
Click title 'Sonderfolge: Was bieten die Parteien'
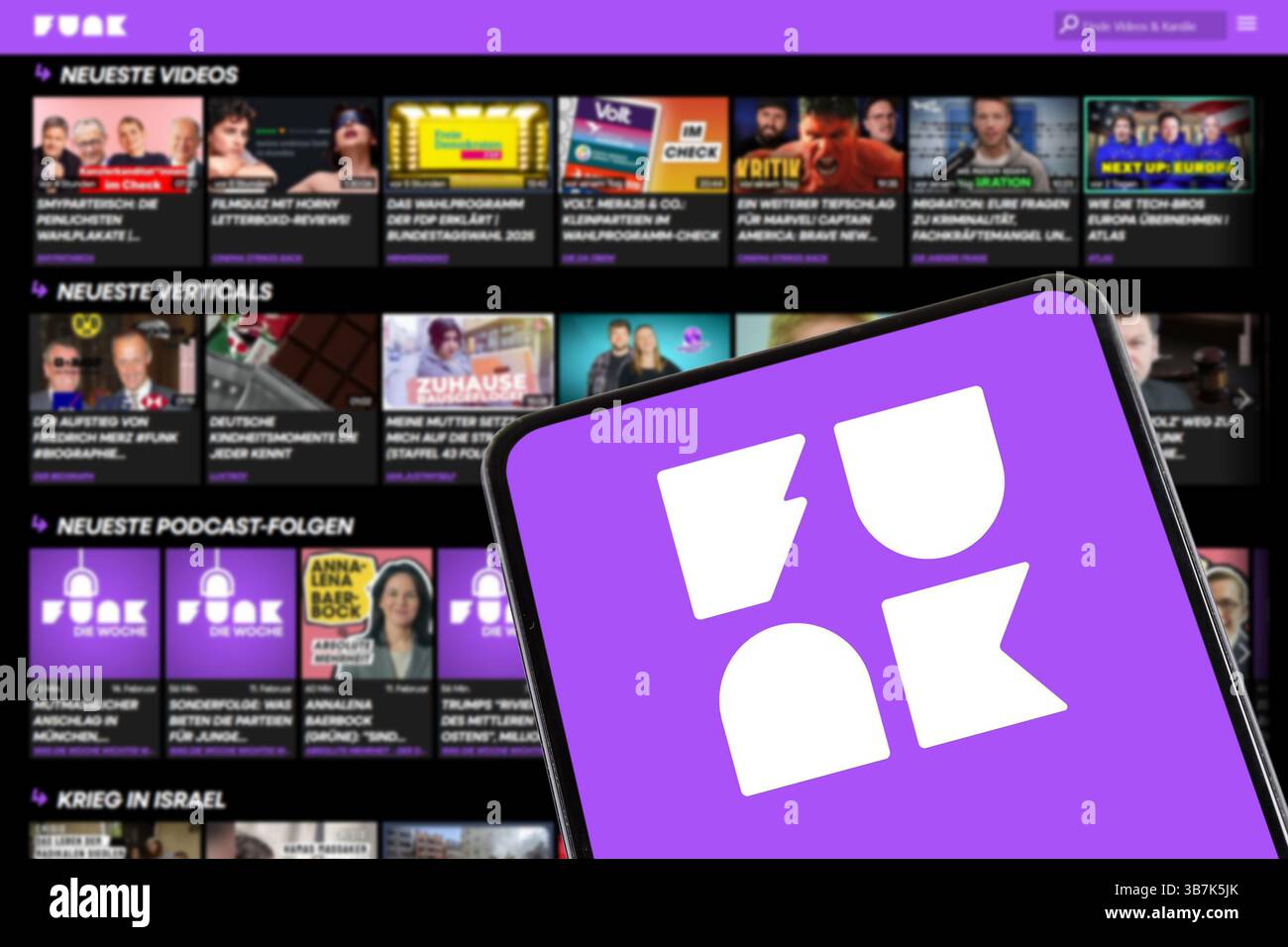click(231, 720)
